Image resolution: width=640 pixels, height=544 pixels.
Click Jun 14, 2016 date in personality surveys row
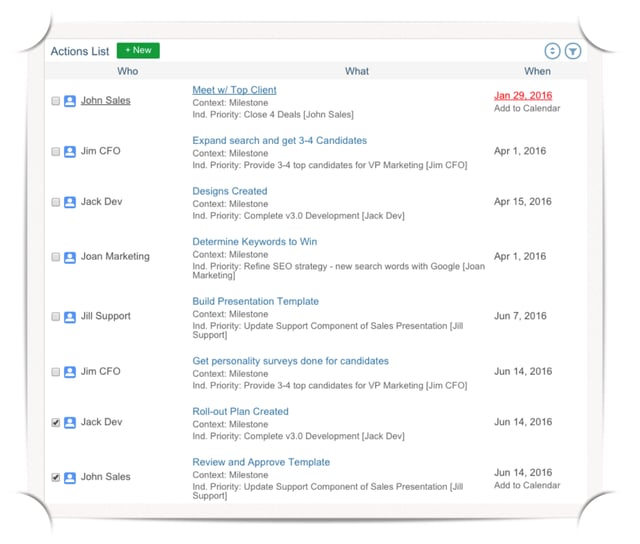point(523,371)
